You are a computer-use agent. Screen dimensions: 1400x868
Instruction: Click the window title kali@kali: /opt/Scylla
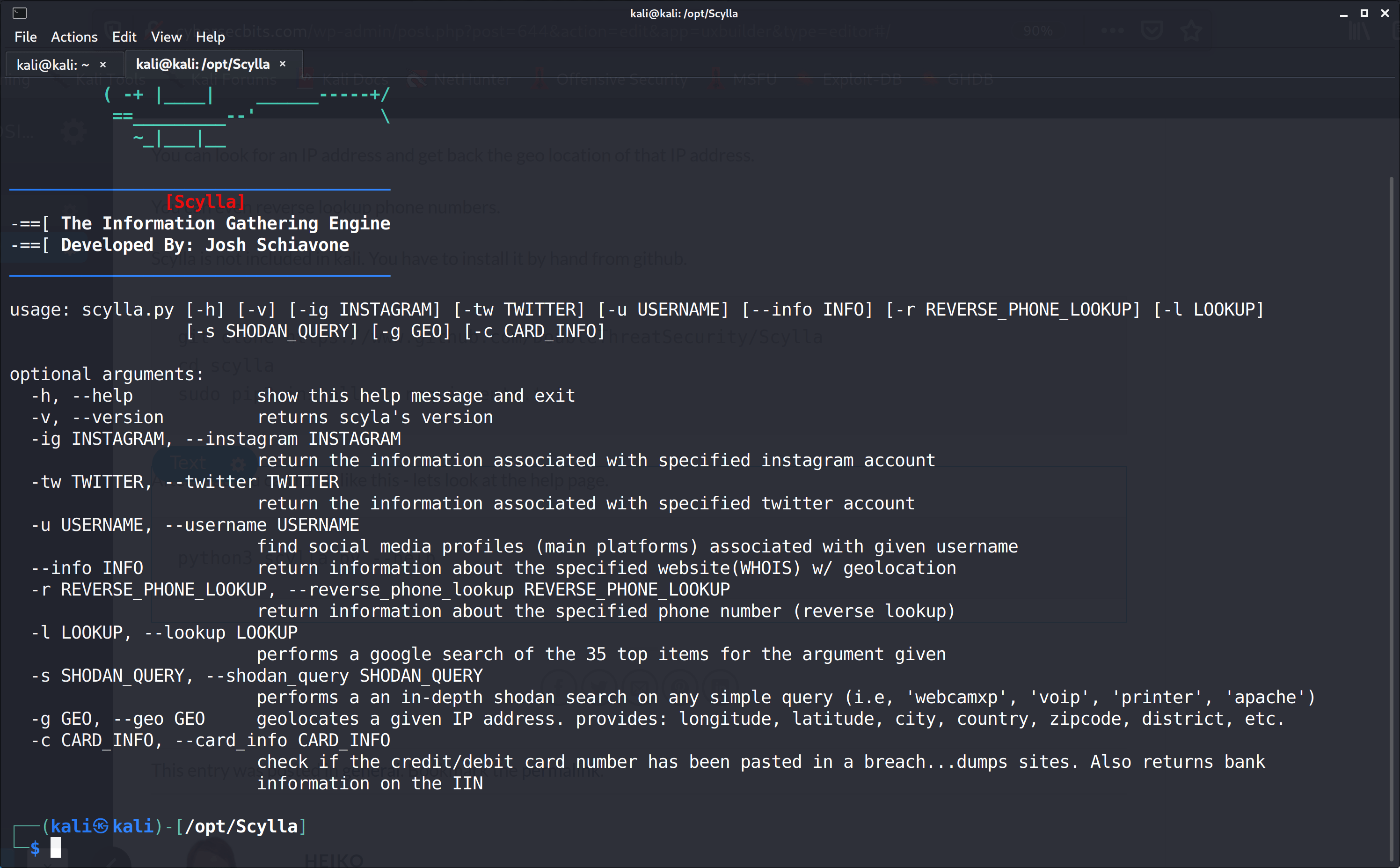(683, 13)
